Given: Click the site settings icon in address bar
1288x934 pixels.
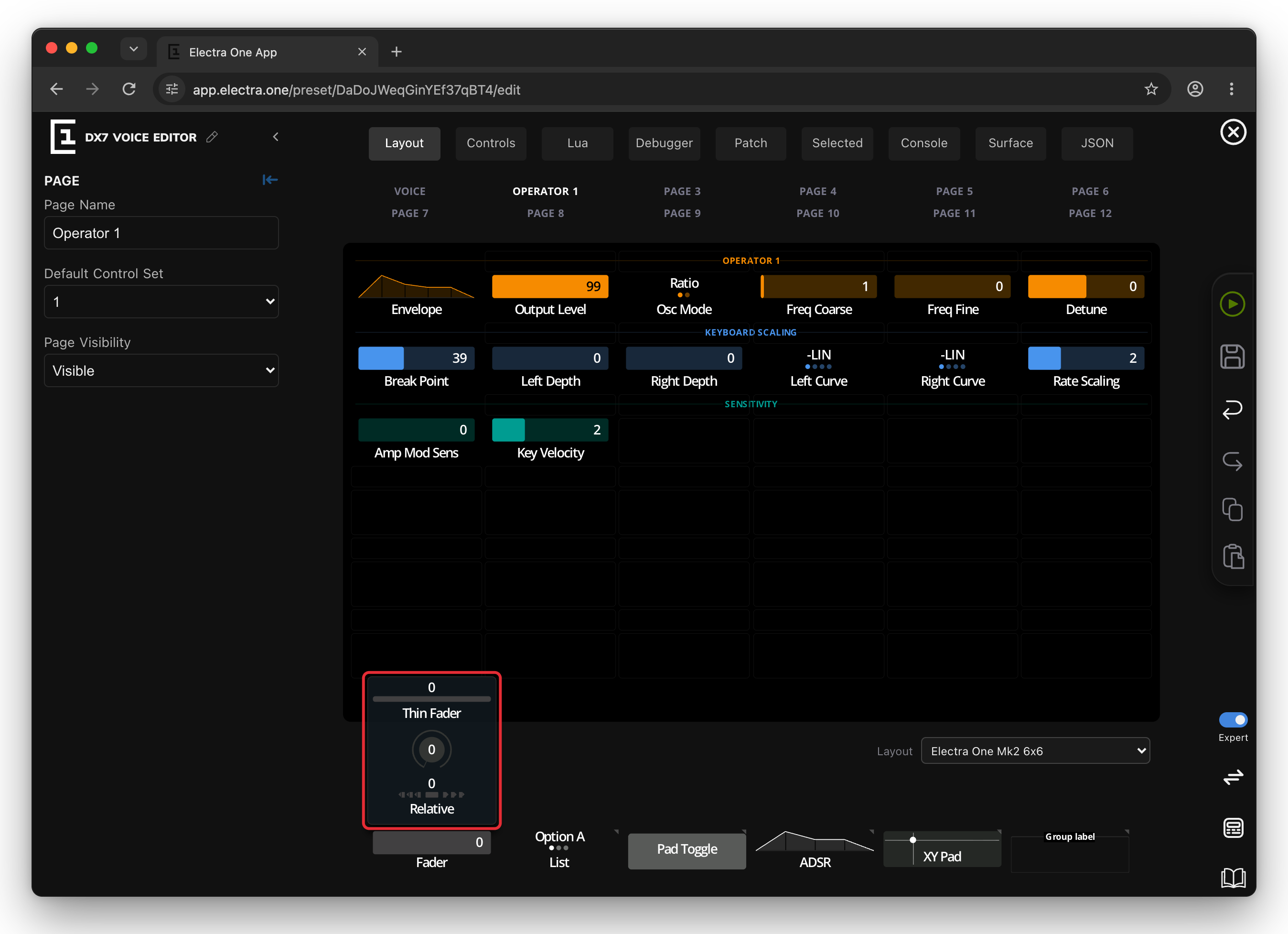Looking at the screenshot, I should pos(172,89).
